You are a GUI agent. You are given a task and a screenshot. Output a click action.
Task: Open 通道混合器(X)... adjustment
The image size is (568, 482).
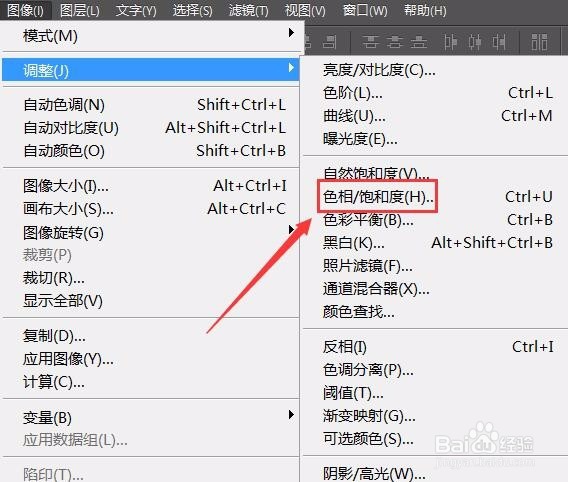coord(435,289)
